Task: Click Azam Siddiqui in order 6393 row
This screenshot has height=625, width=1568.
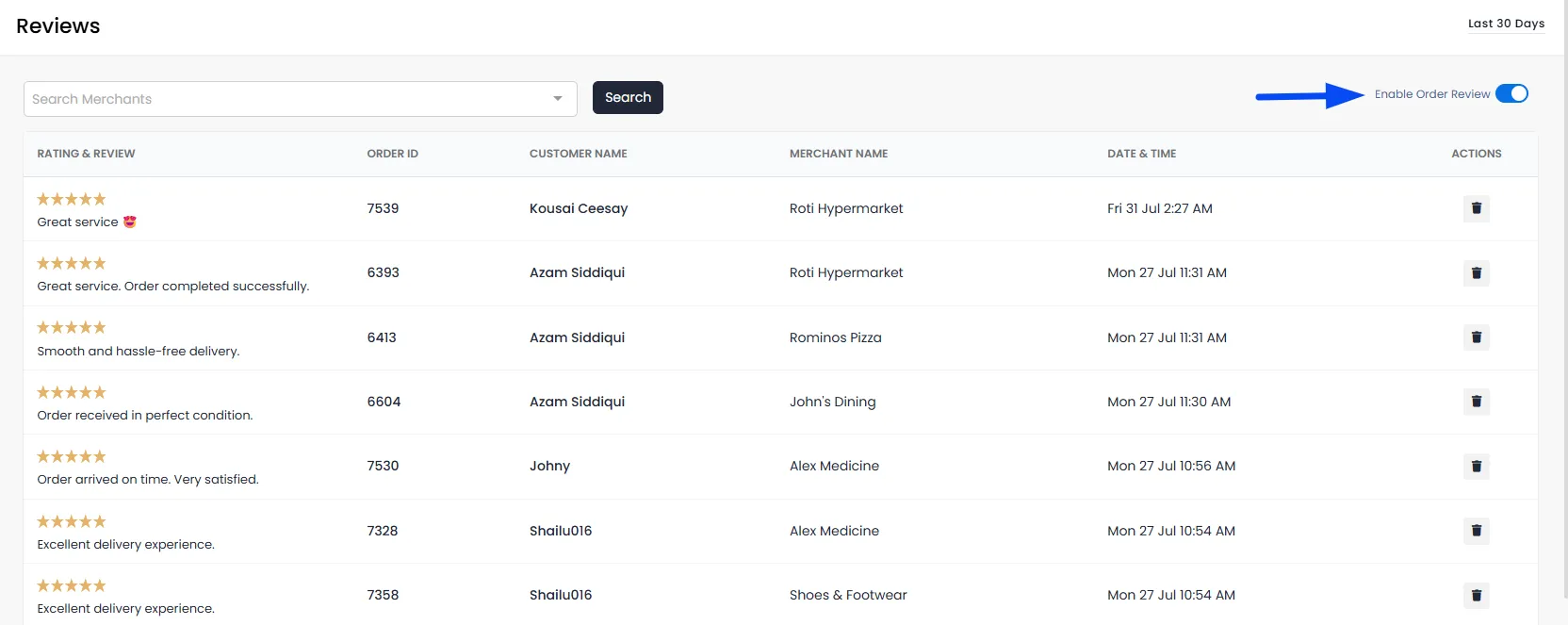Action: coord(577,272)
